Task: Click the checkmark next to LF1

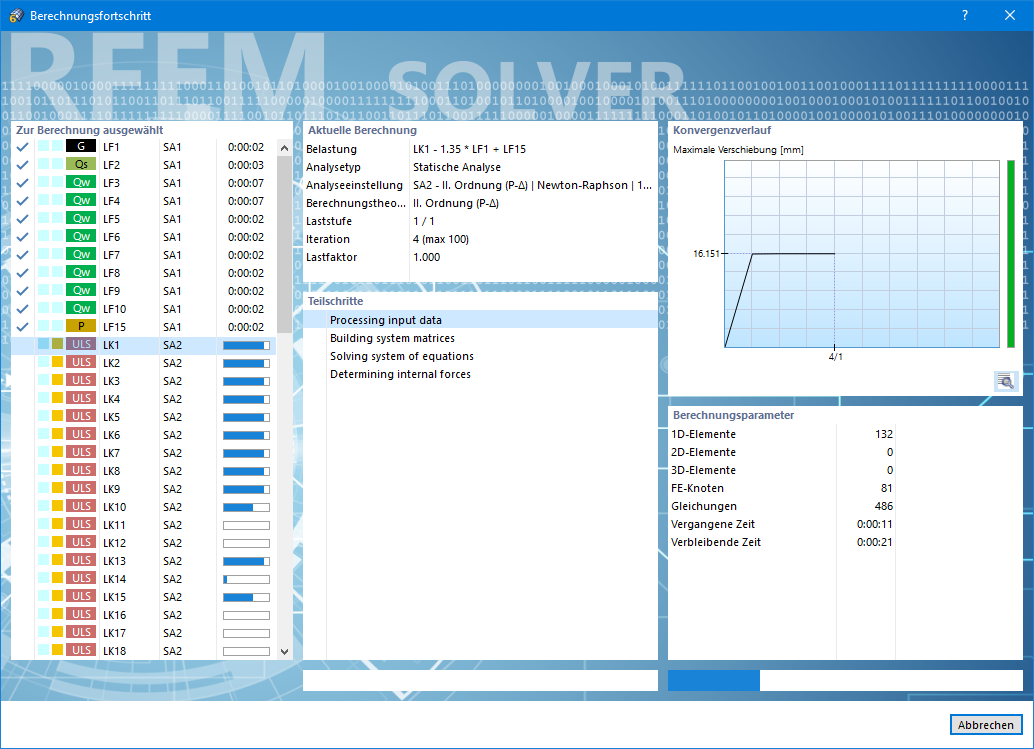Action: tap(22, 147)
